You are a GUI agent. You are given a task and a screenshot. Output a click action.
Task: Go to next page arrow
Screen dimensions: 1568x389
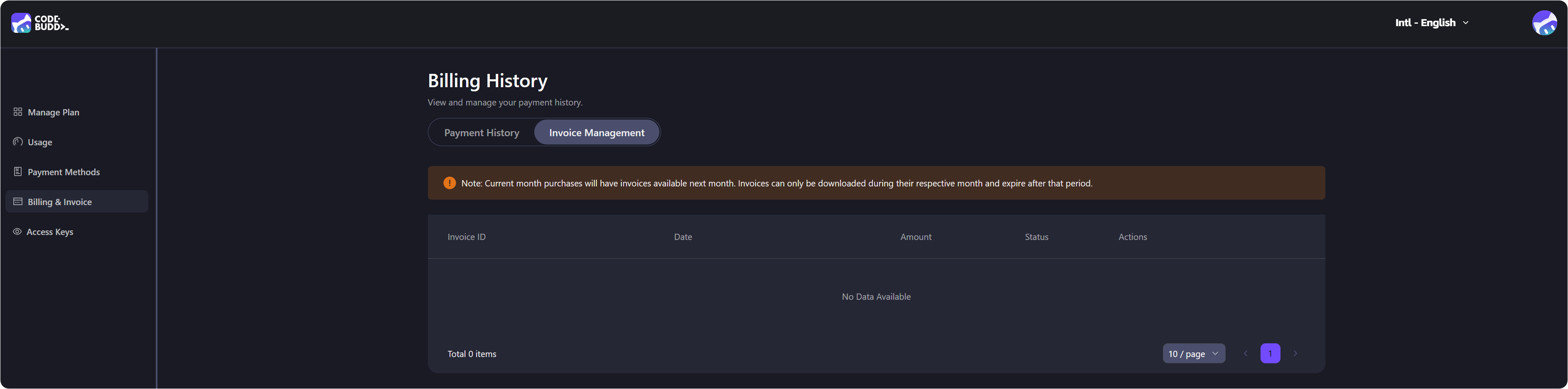coord(1295,353)
